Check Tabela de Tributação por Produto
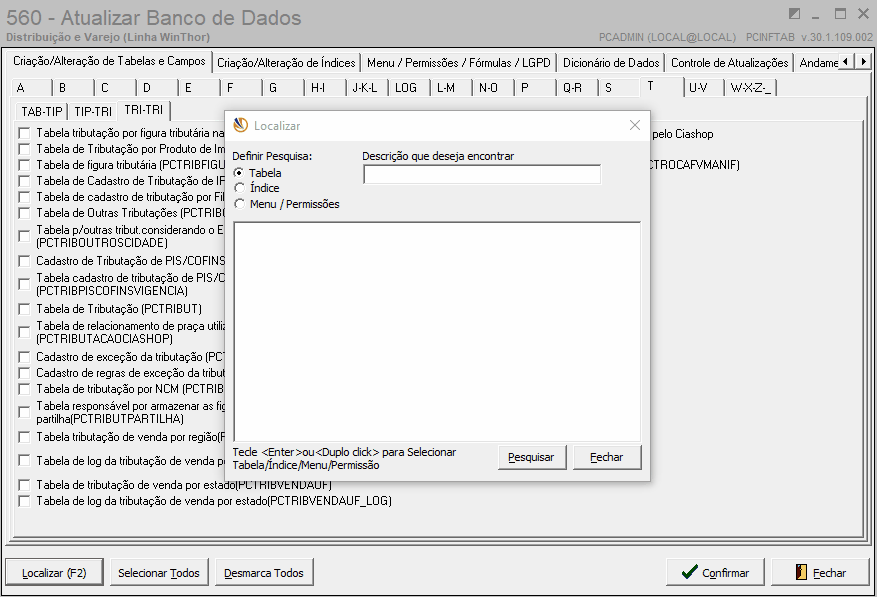Image resolution: width=877 pixels, height=597 pixels. [24, 149]
